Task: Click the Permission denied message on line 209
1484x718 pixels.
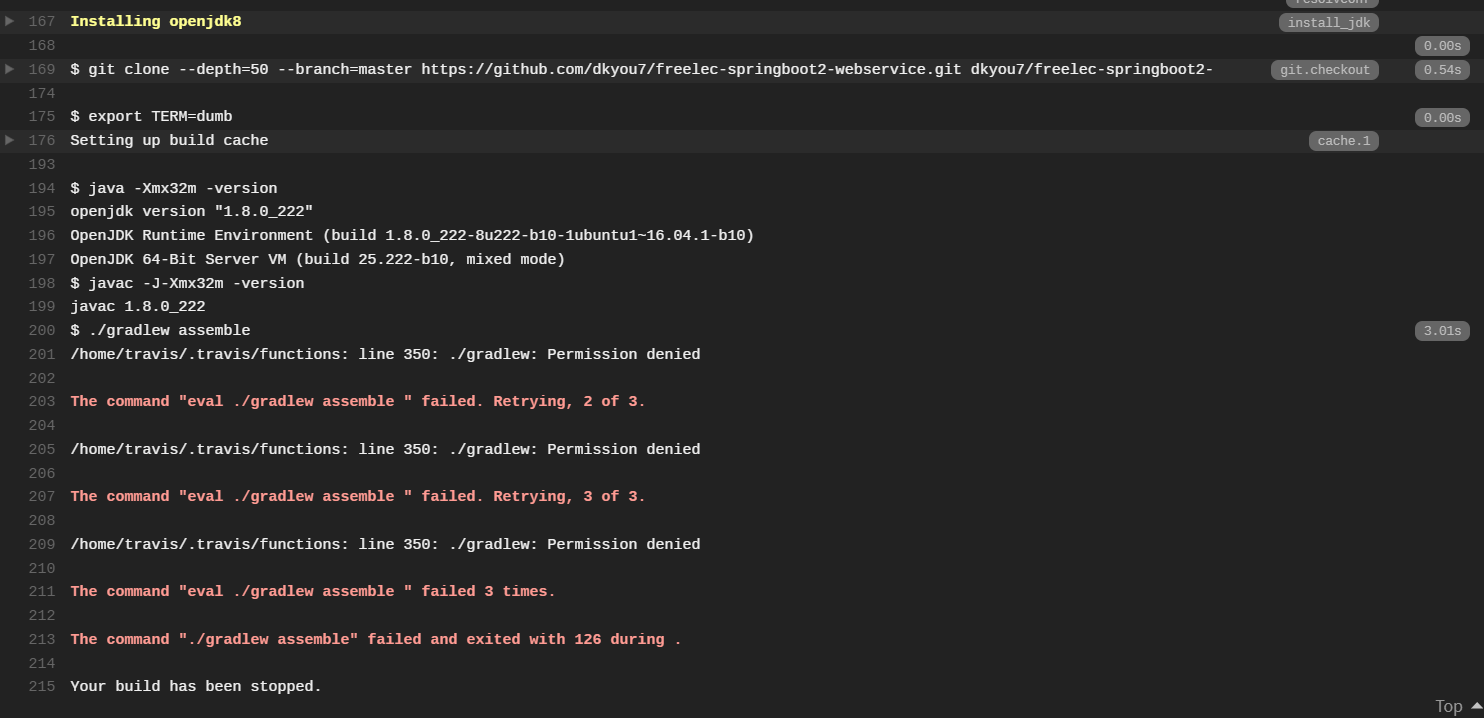Action: pyautogui.click(x=385, y=544)
